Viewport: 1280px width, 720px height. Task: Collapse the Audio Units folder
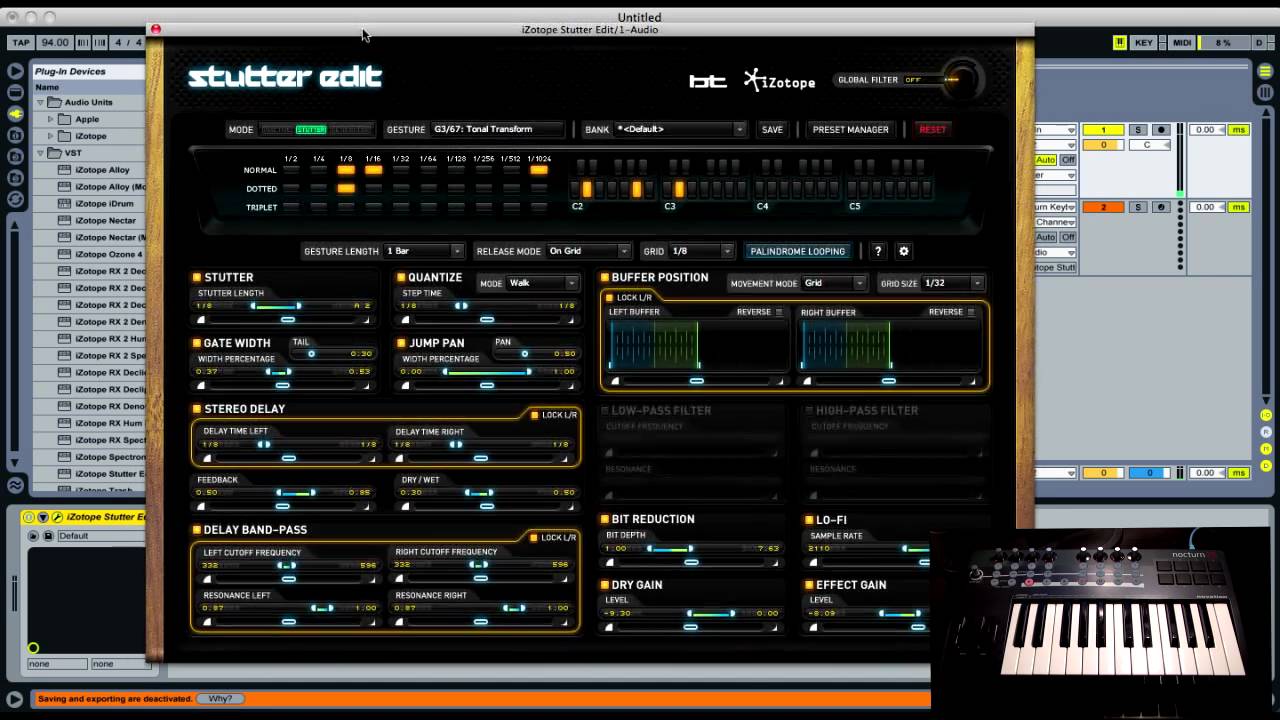pos(41,102)
